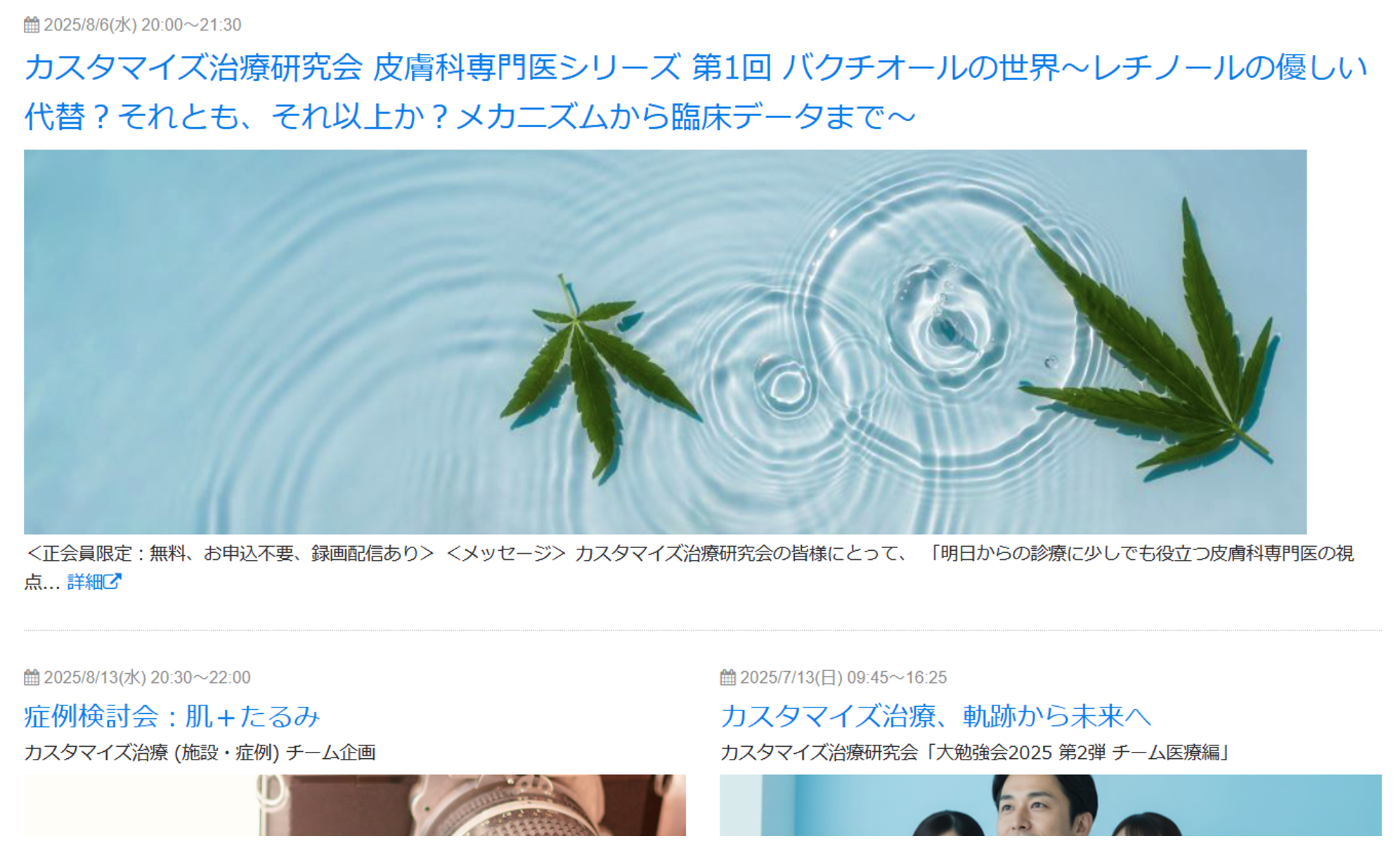1400x853 pixels.
Task: Click the hemp leaves water banner image
Action: click(665, 341)
